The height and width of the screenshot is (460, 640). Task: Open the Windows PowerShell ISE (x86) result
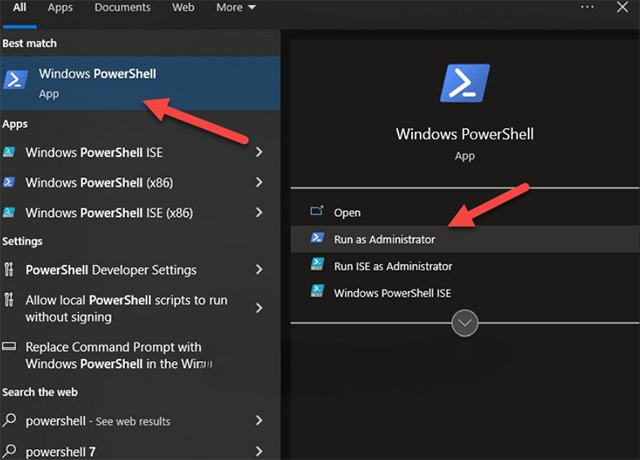140,212
